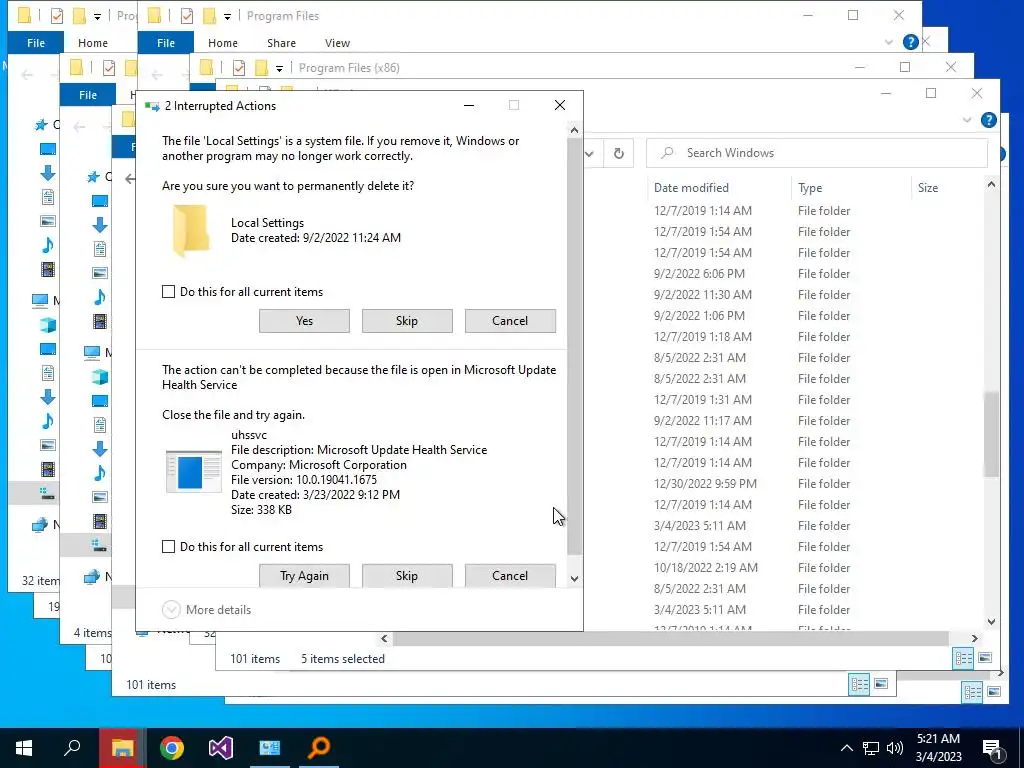
Task: Open the Windows Start menu
Action: 24,747
